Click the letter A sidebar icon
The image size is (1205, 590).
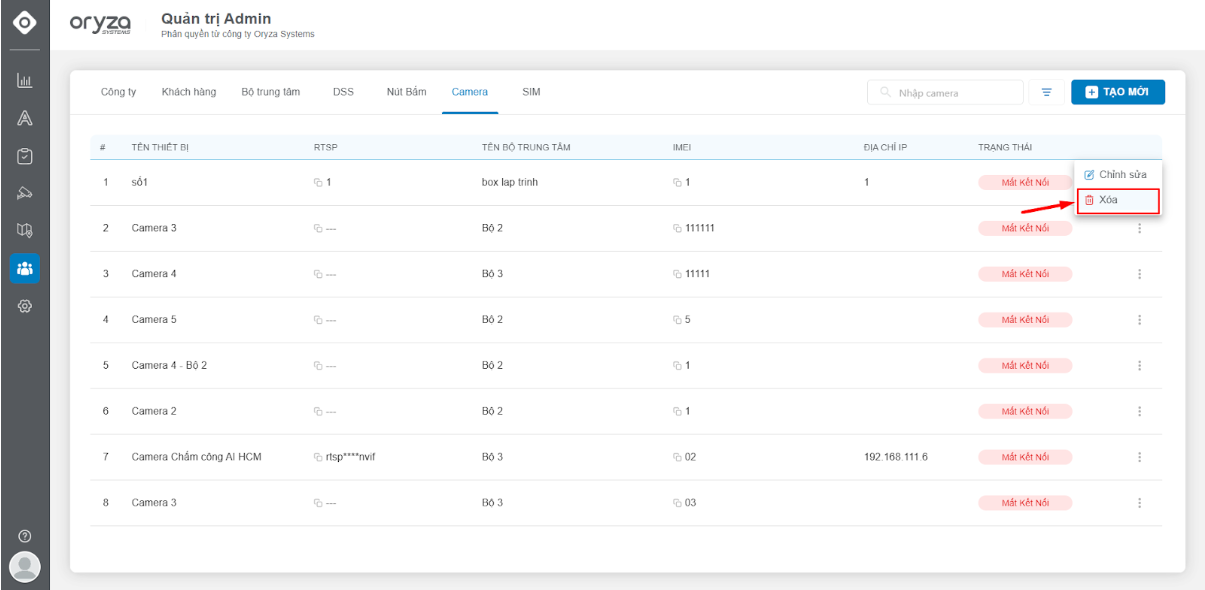pos(25,119)
